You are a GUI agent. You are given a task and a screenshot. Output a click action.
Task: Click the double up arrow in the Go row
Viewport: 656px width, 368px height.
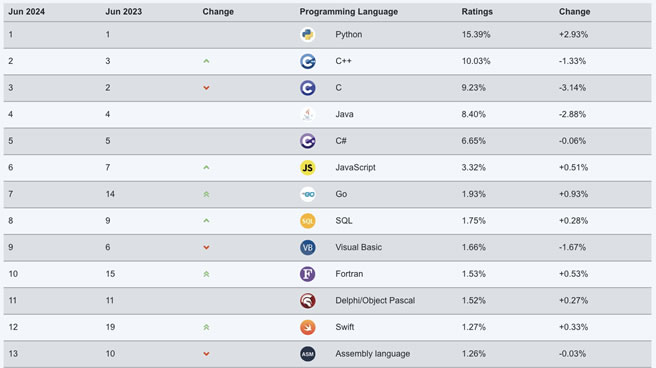tap(206, 194)
